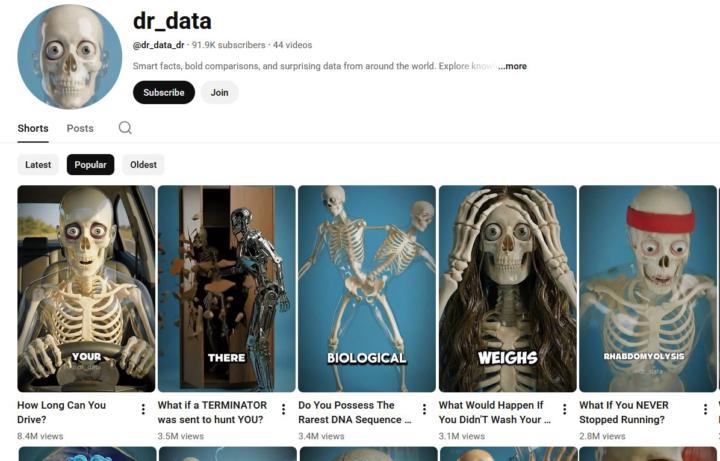
Task: Select the Latest sort chip
Action: (x=38, y=164)
